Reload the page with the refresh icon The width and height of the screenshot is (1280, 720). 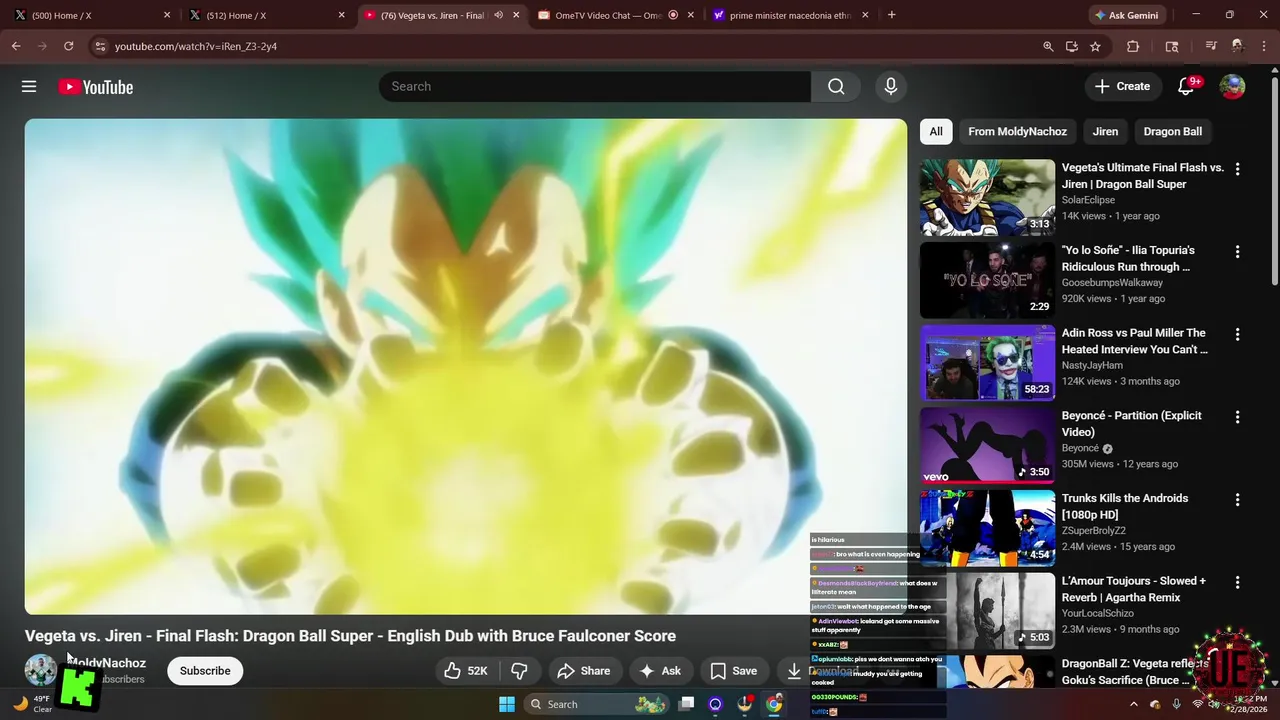68,46
